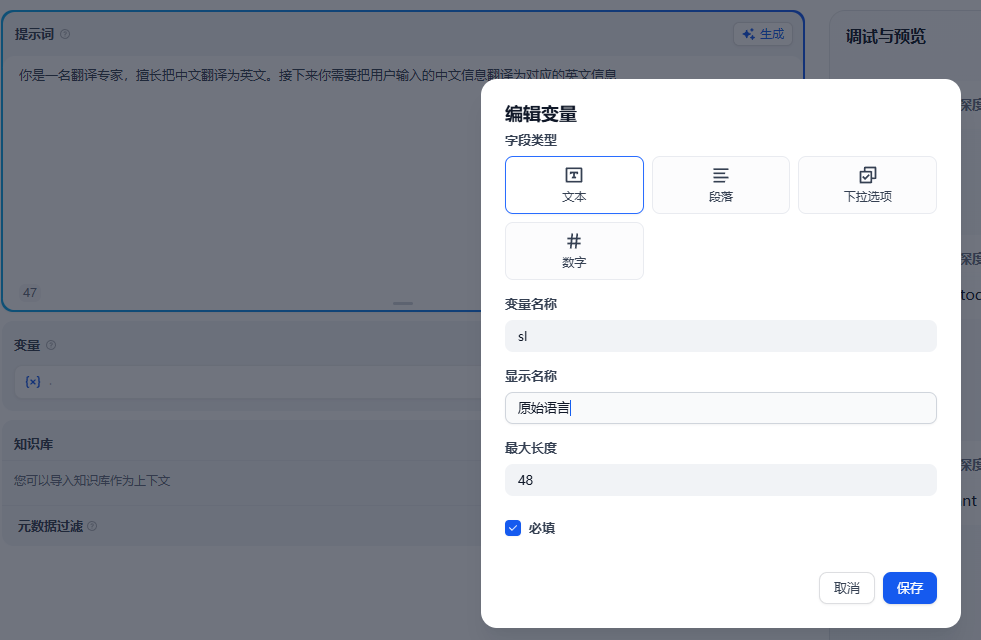Click the 47 character count badge
The width and height of the screenshot is (981, 640).
coord(30,293)
